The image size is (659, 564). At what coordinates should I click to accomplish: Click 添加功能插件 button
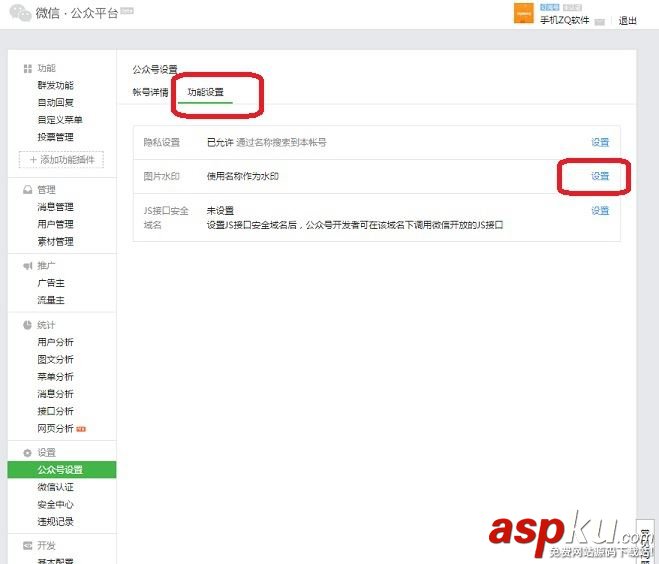(61, 160)
